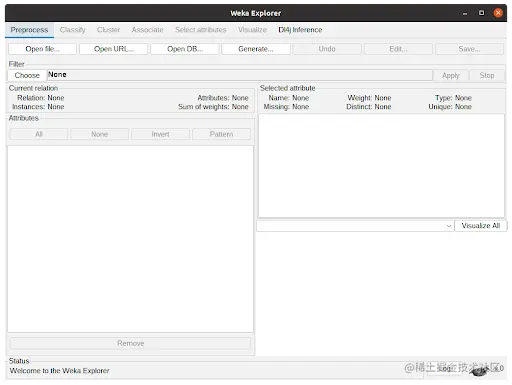Click the Weka Explorer title text
This screenshot has height=385, width=512.
(256, 13)
